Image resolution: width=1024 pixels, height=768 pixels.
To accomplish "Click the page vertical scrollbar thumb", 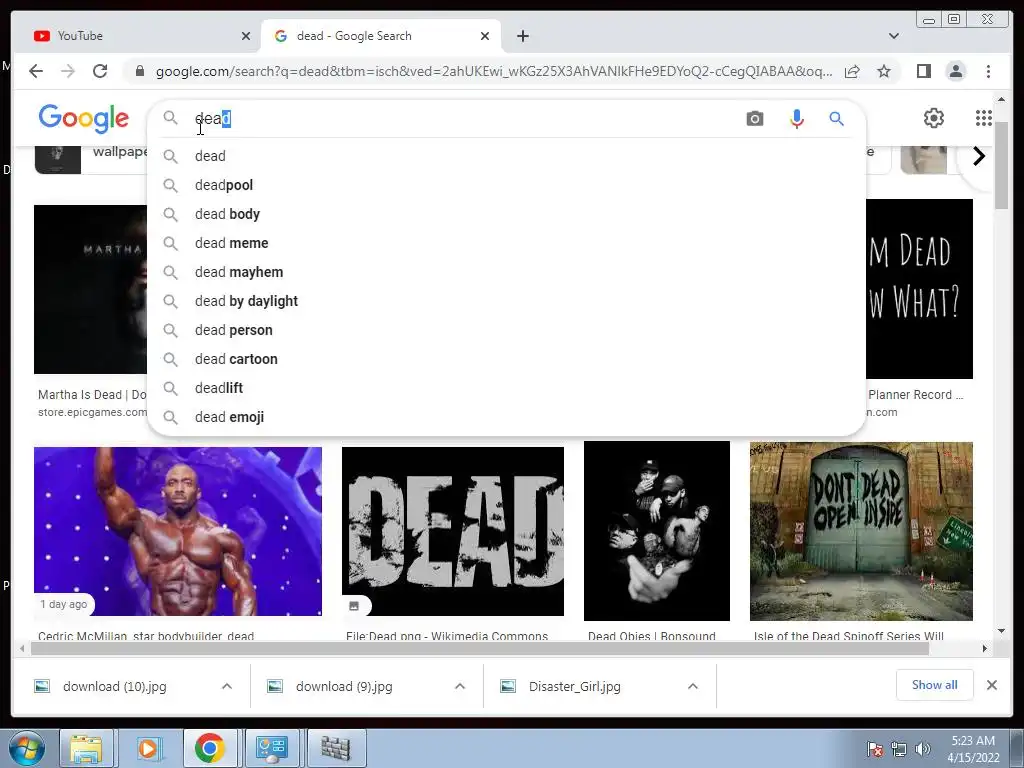I will (x=1001, y=165).
